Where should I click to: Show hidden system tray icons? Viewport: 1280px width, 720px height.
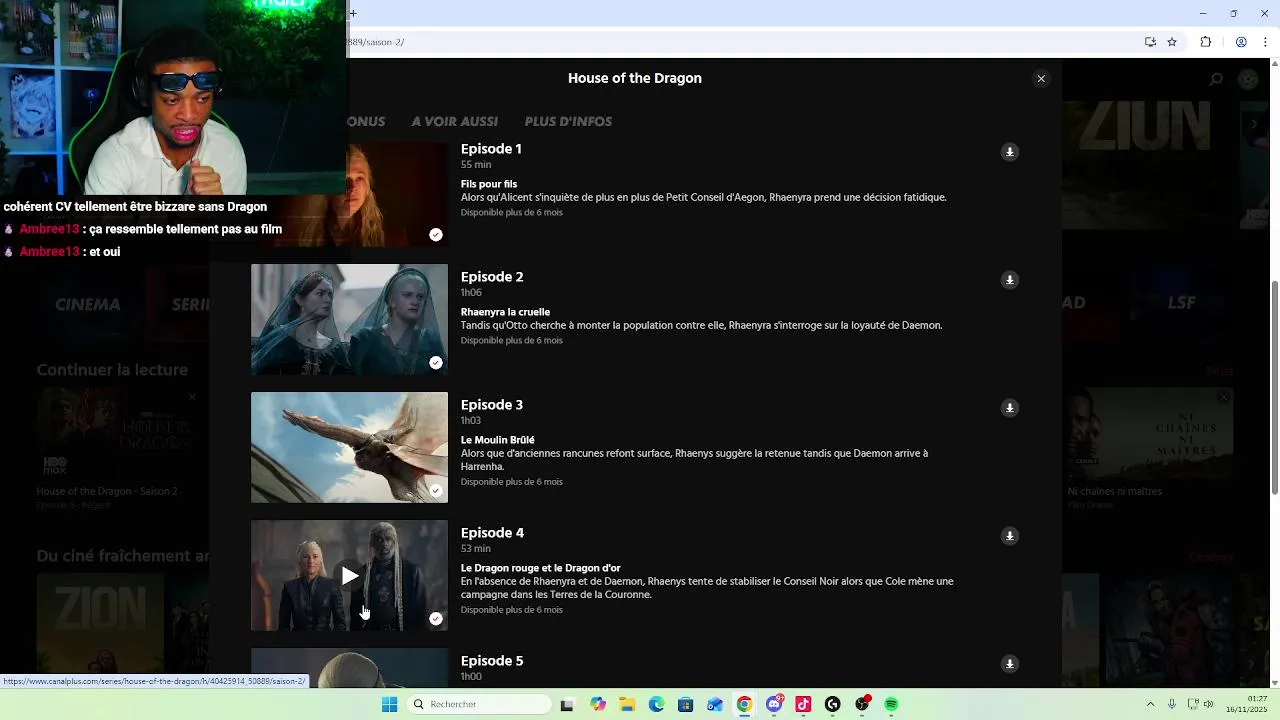1150,704
